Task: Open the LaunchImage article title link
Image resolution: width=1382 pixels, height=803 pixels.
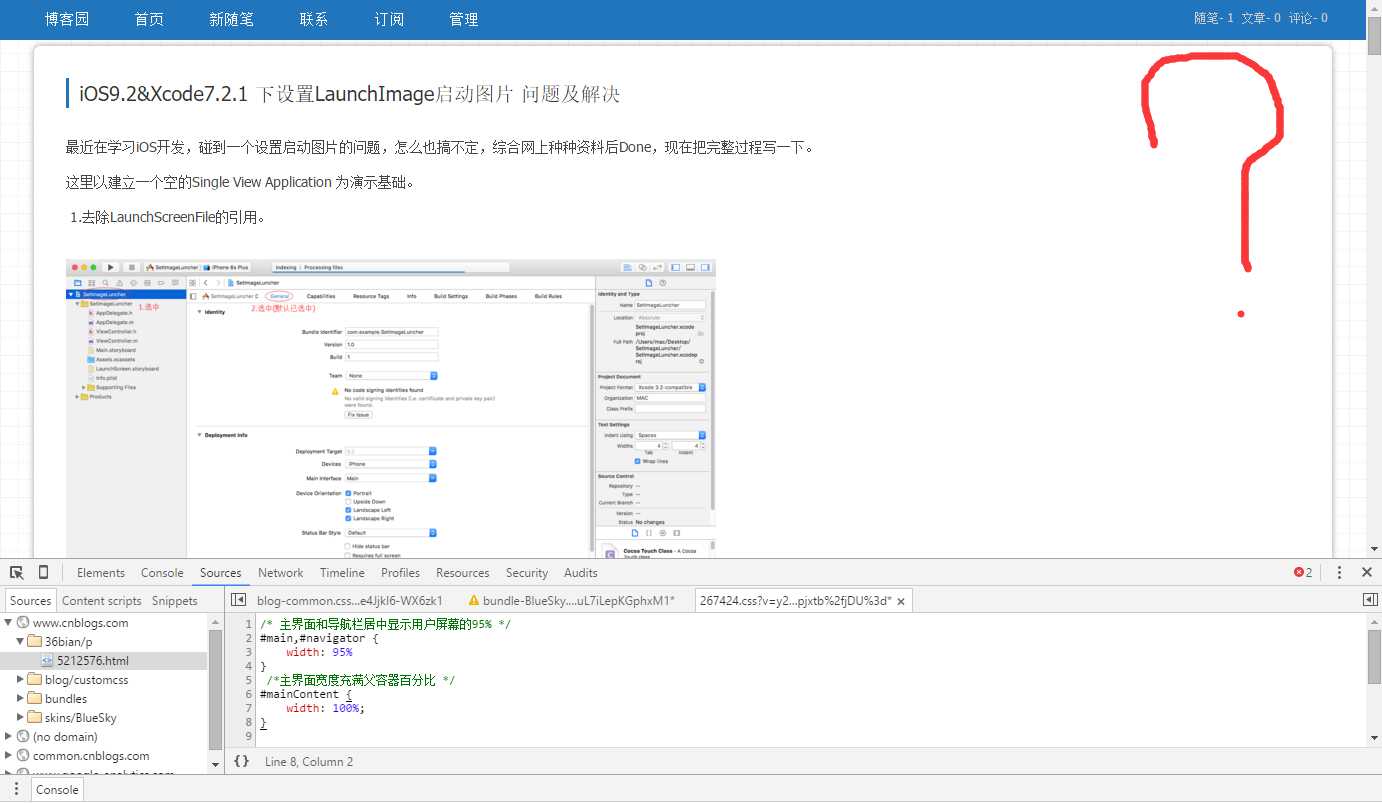Action: (349, 94)
